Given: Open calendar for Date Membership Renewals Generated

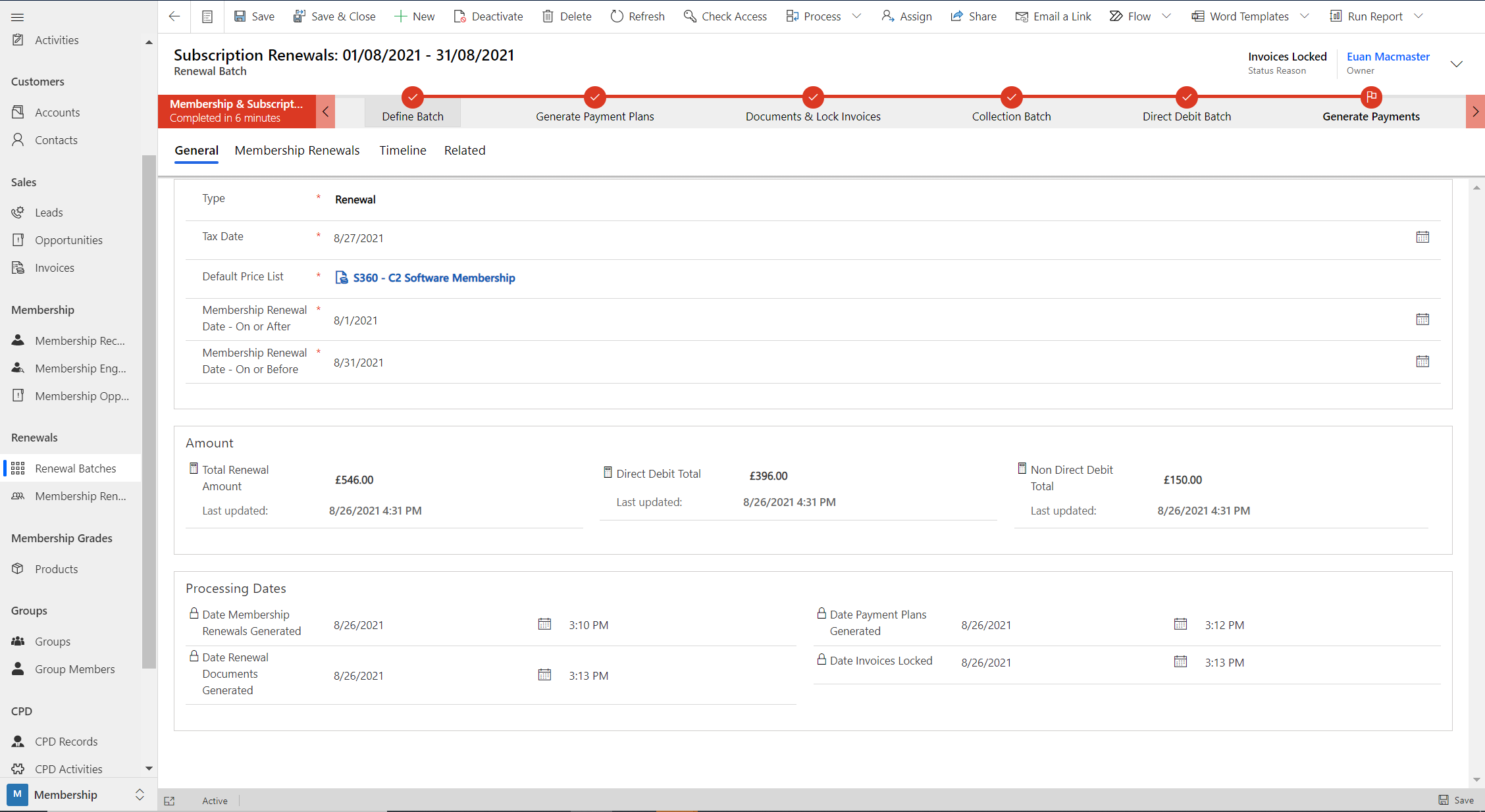Looking at the screenshot, I should click(544, 624).
